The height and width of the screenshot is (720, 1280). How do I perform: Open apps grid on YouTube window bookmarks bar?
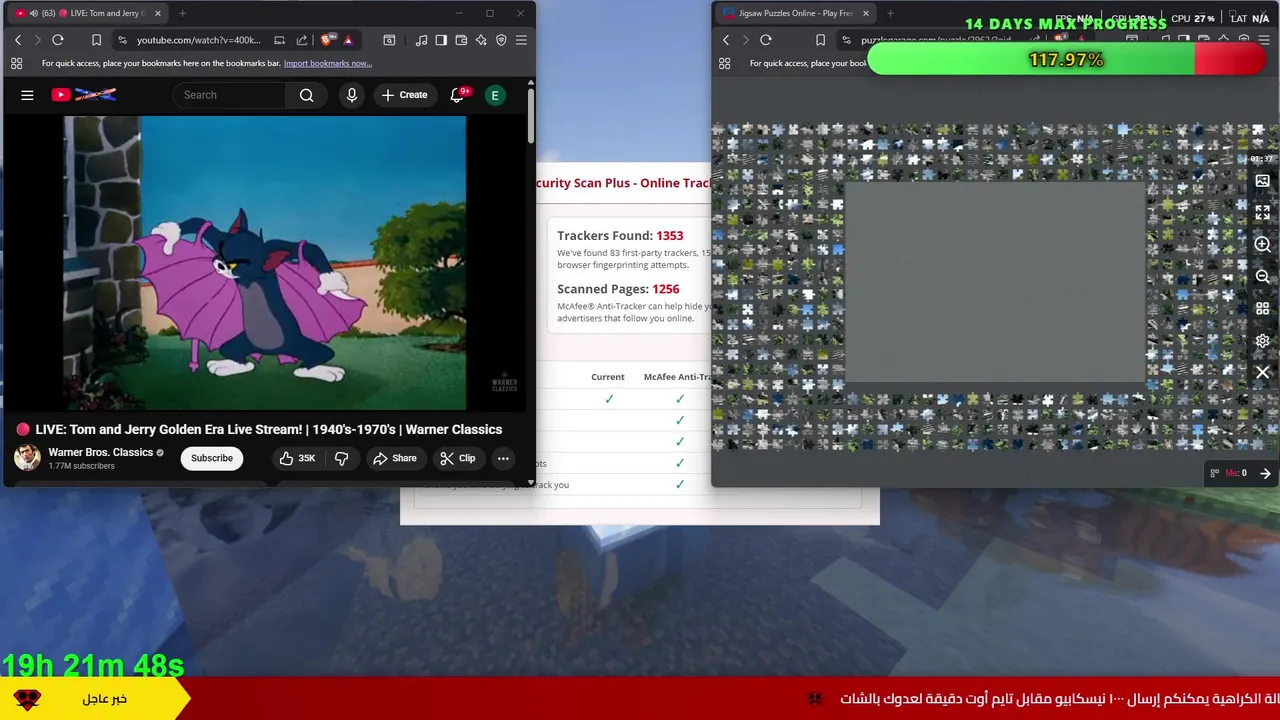pyautogui.click(x=17, y=63)
